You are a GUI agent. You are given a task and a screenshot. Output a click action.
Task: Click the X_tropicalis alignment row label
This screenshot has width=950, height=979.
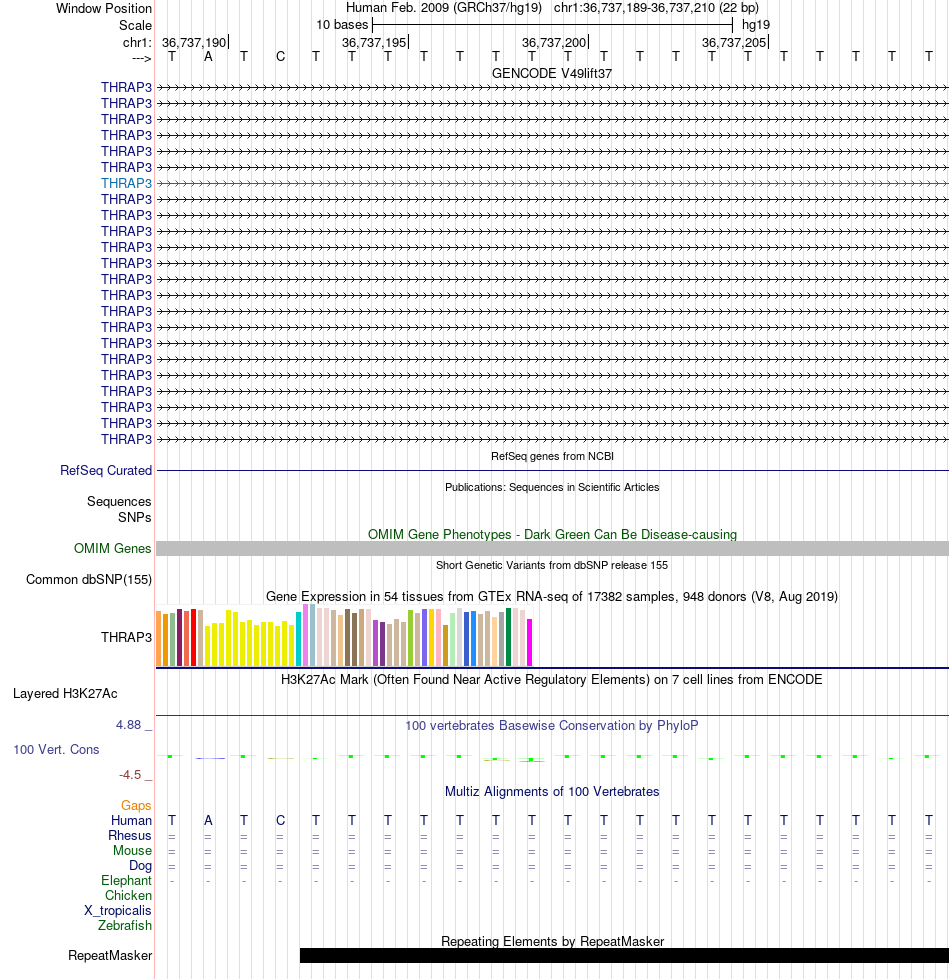click(x=118, y=911)
